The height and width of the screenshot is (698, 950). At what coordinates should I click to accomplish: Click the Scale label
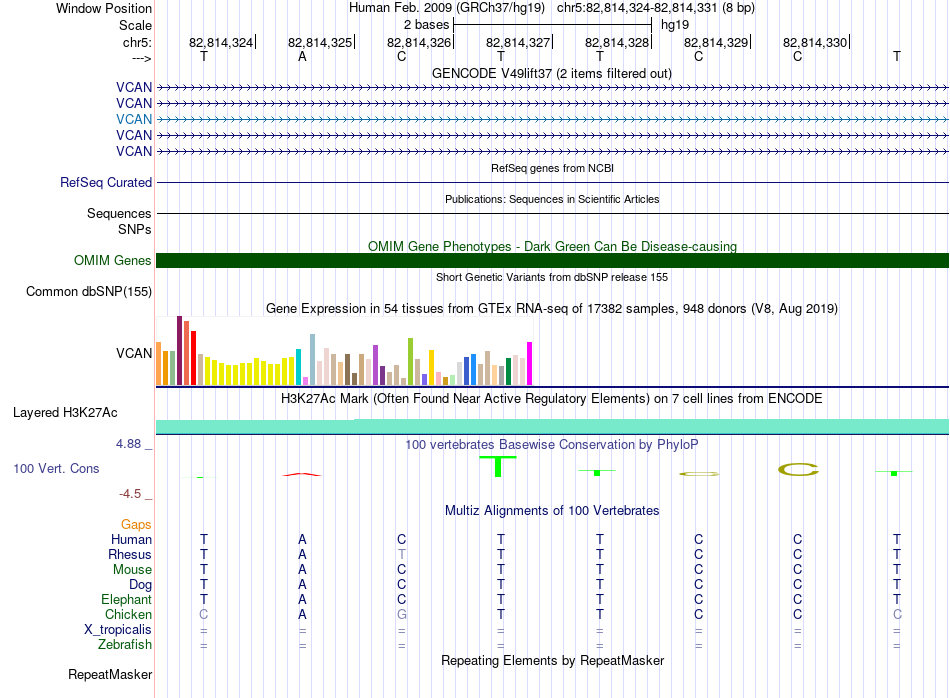point(136,25)
